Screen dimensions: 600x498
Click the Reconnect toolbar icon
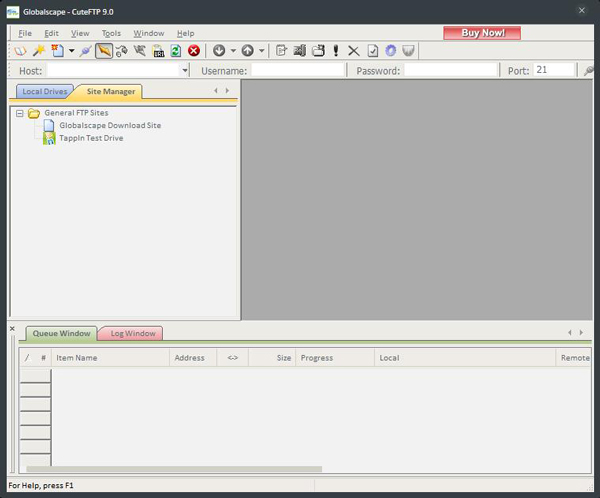click(x=122, y=51)
